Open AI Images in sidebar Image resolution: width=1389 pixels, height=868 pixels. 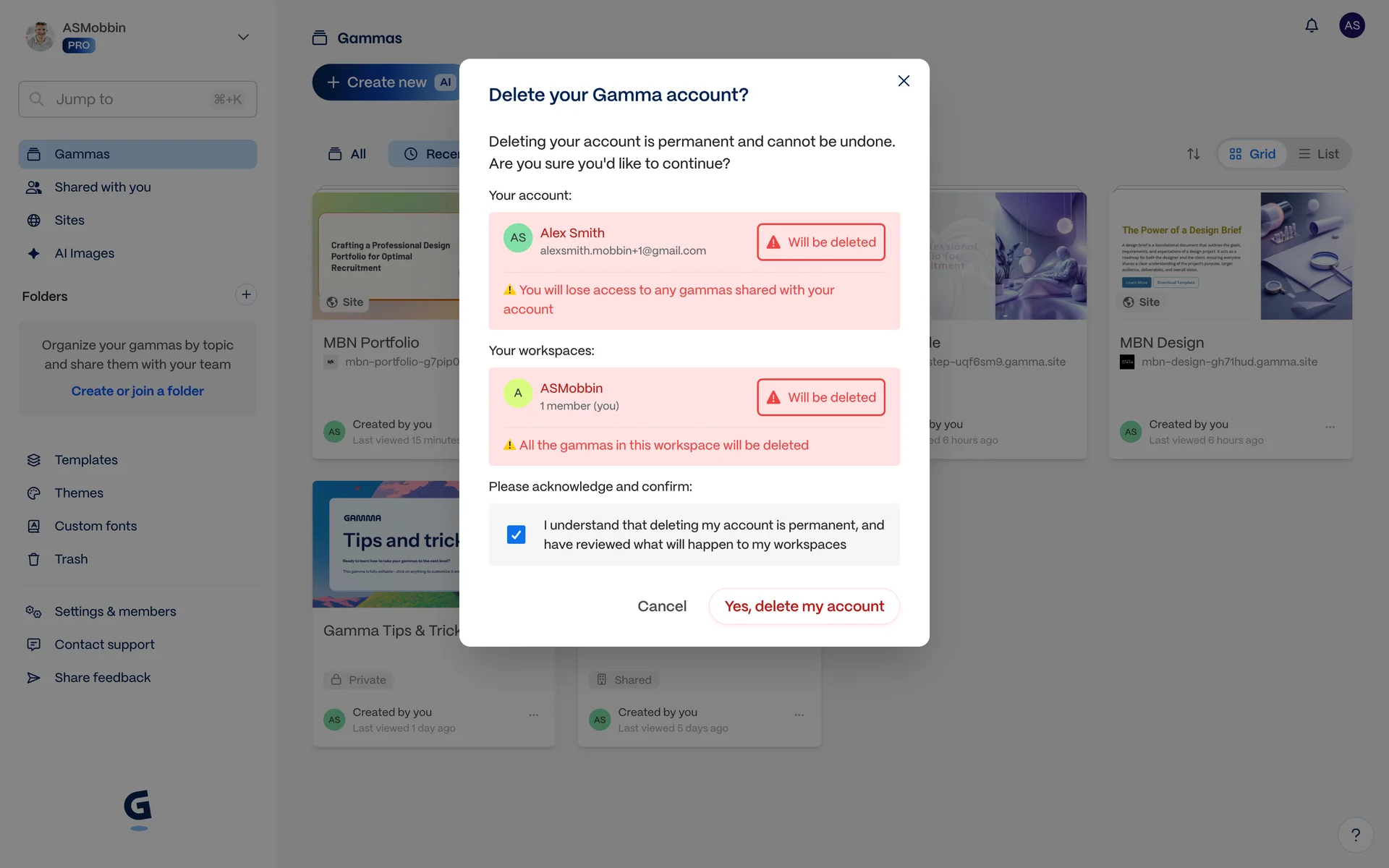[84, 253]
